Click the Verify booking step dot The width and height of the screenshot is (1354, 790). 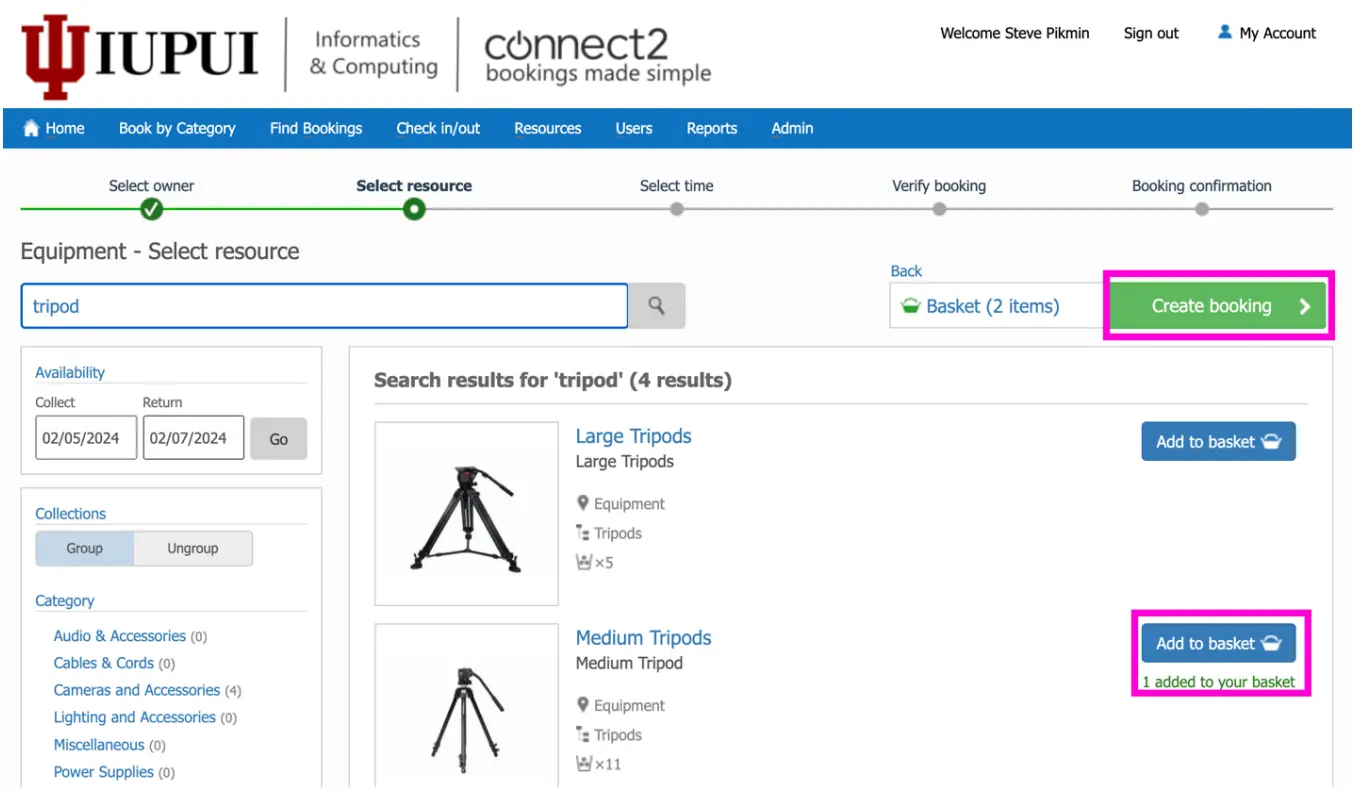pos(939,209)
